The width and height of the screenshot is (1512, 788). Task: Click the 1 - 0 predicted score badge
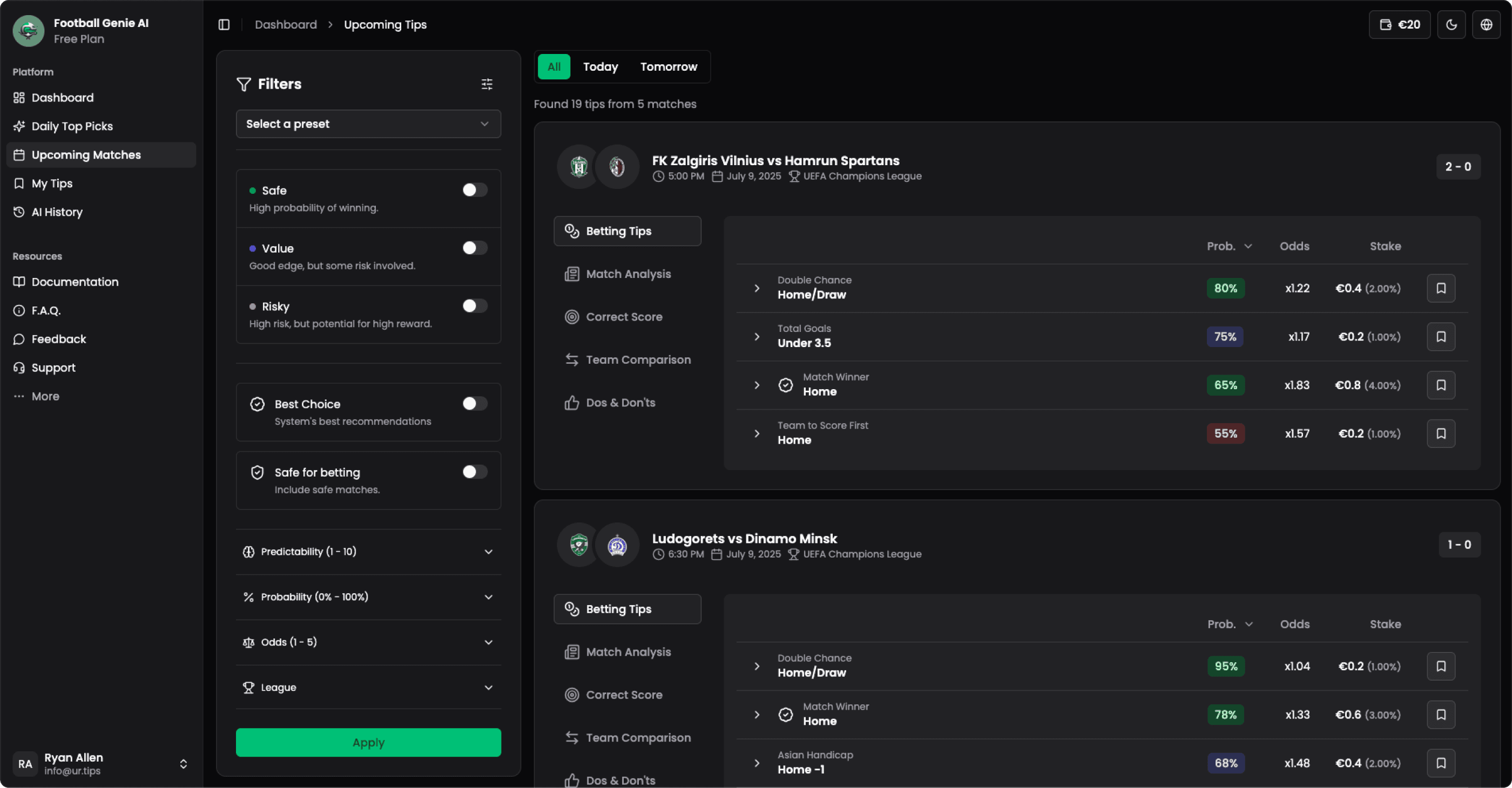pyautogui.click(x=1459, y=545)
